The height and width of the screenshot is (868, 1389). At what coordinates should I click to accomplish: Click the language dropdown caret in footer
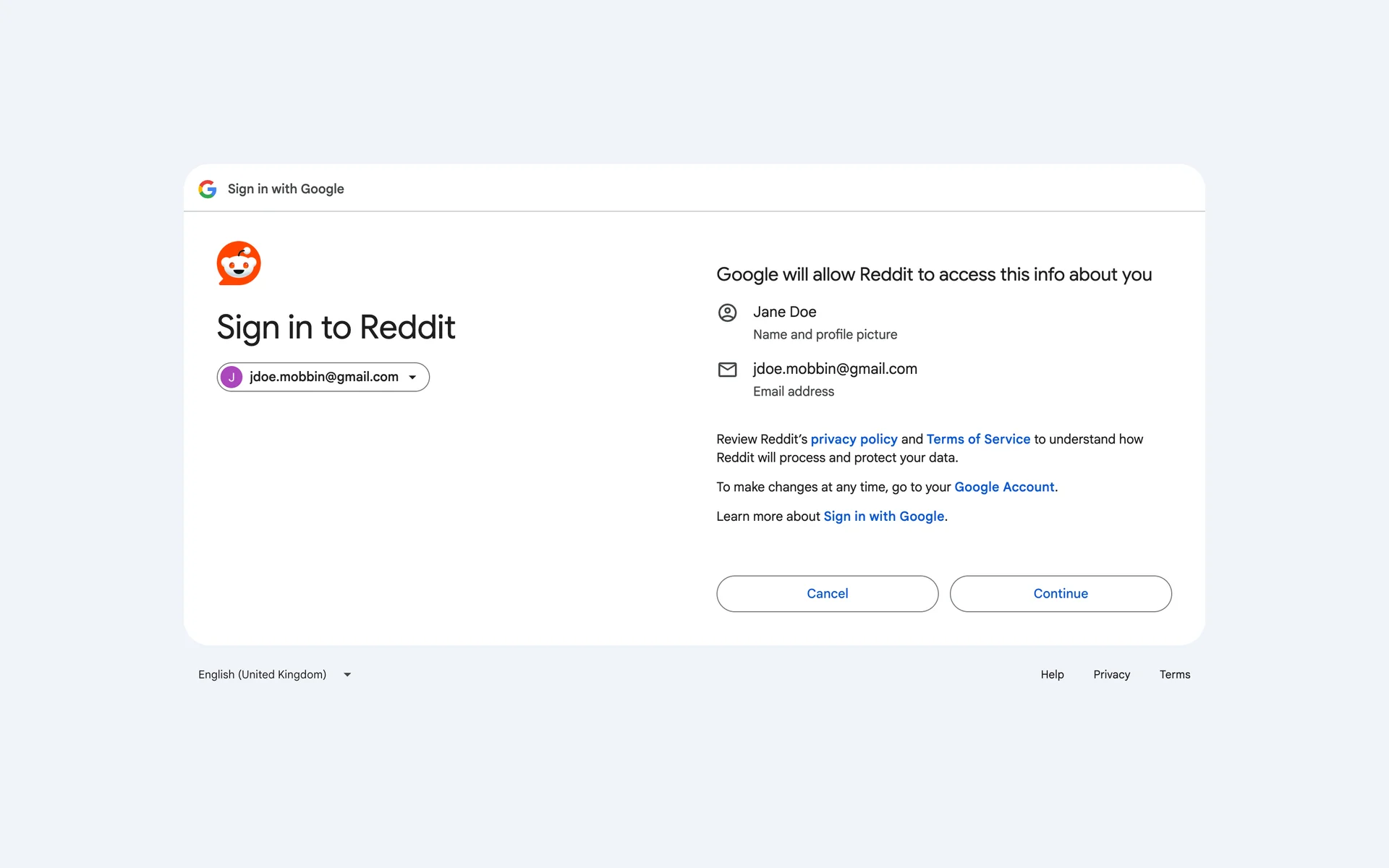click(347, 675)
